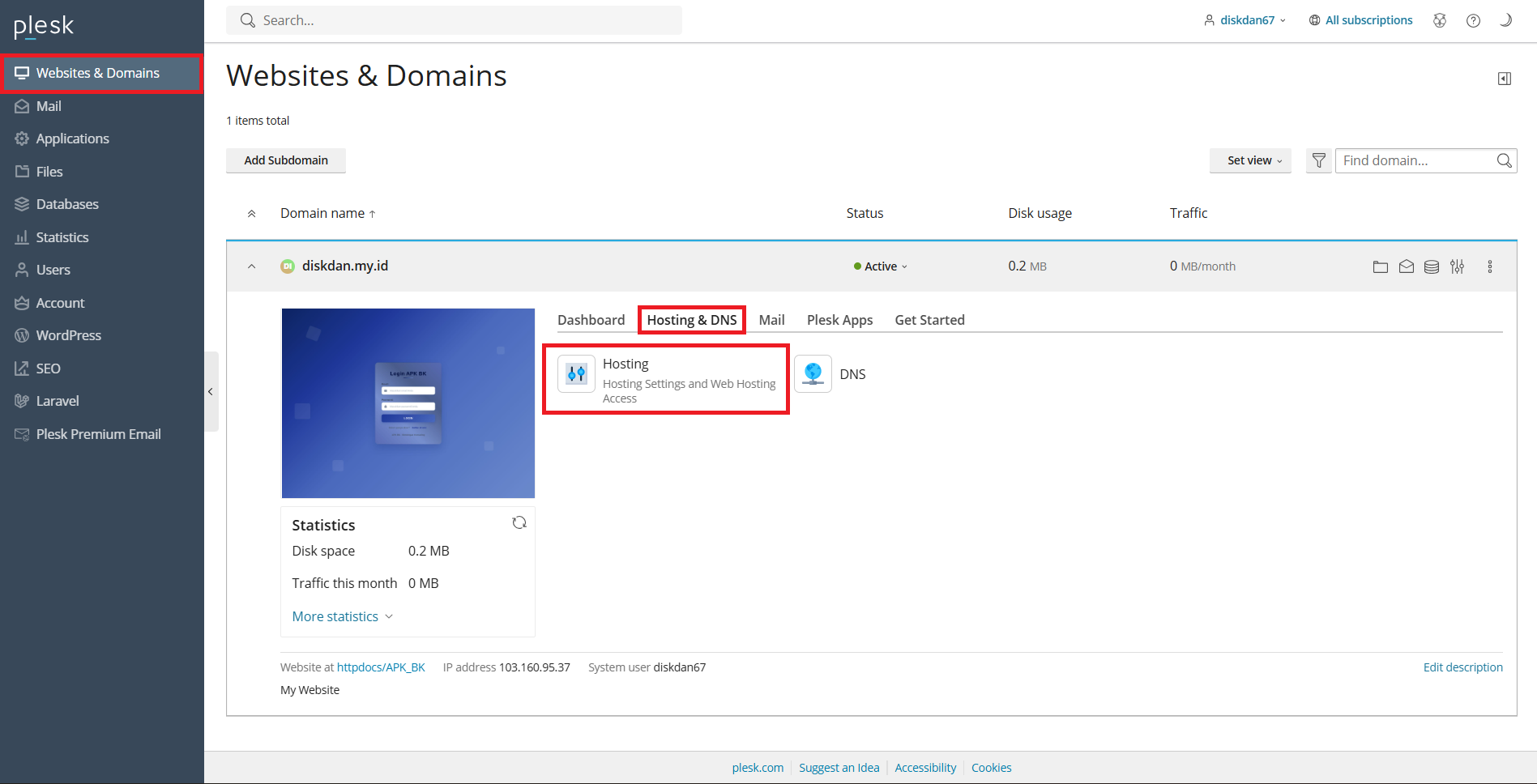Switch to the Plesk Apps tab
Viewport: 1537px width, 784px height.
[839, 320]
